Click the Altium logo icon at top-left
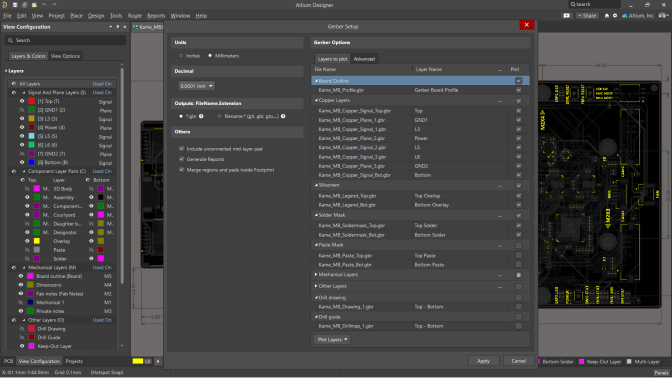This screenshot has width=672, height=378. coord(5,5)
